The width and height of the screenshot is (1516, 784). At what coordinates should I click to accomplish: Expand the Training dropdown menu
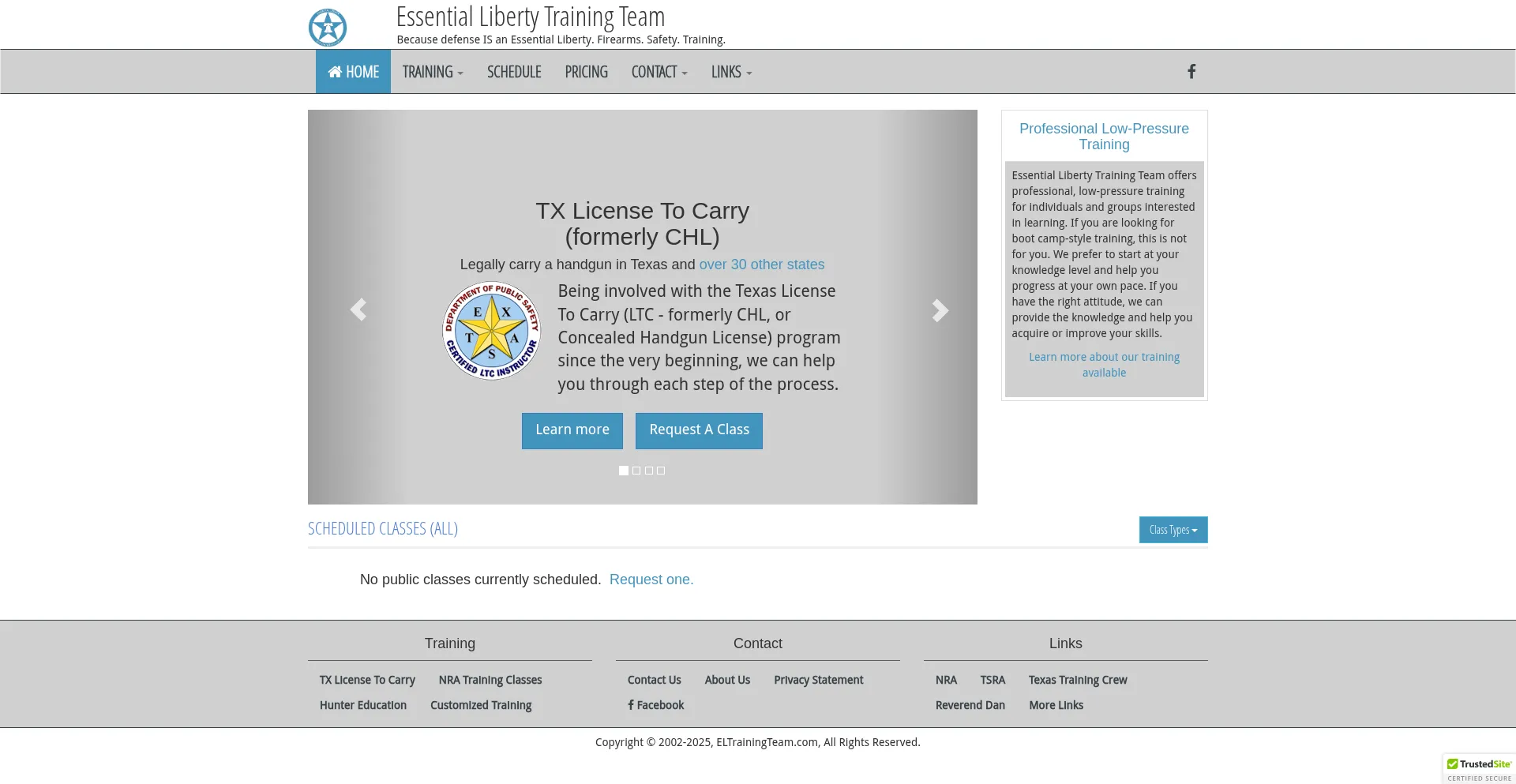click(432, 72)
